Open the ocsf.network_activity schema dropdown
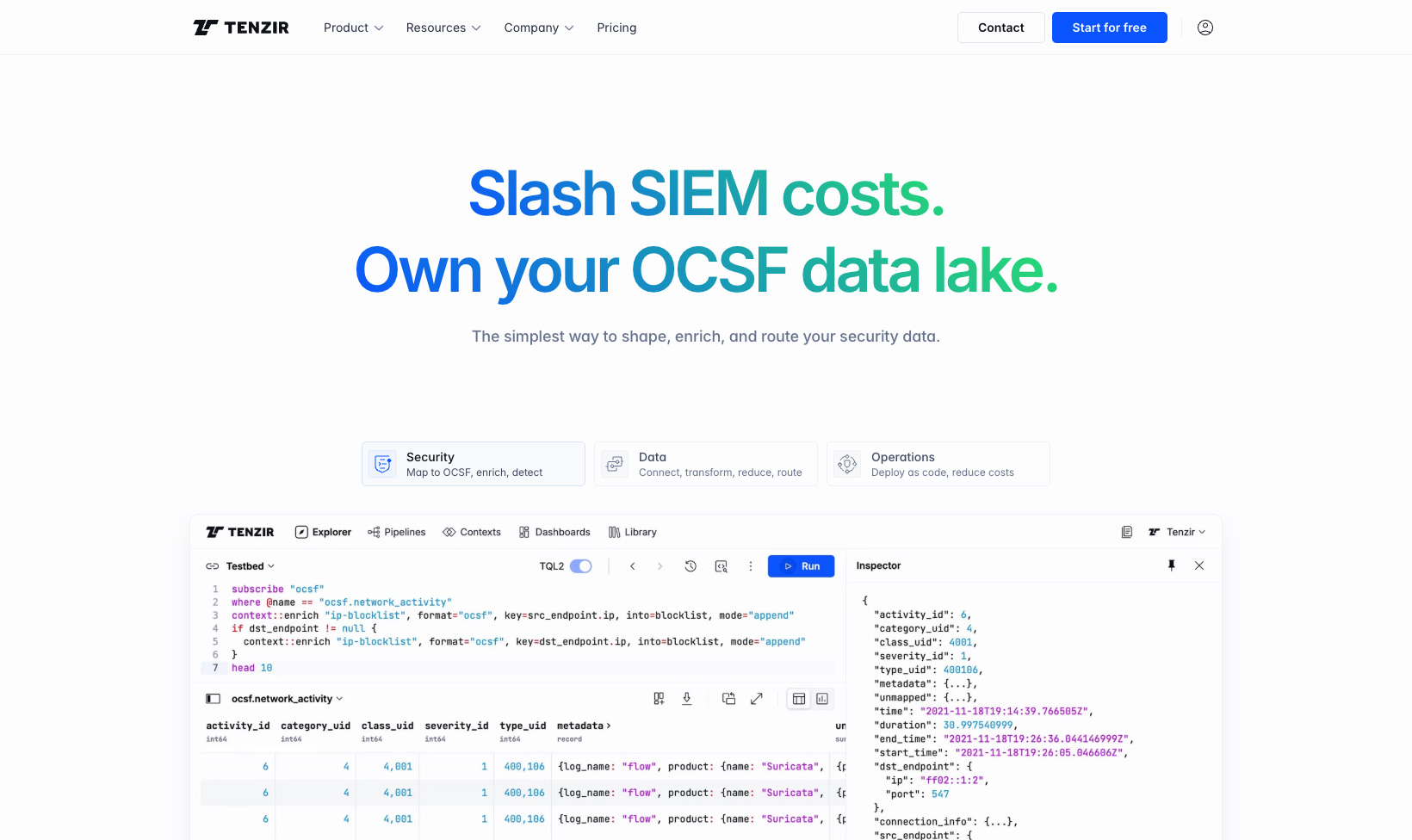The height and width of the screenshot is (840, 1412). pyautogui.click(x=288, y=699)
